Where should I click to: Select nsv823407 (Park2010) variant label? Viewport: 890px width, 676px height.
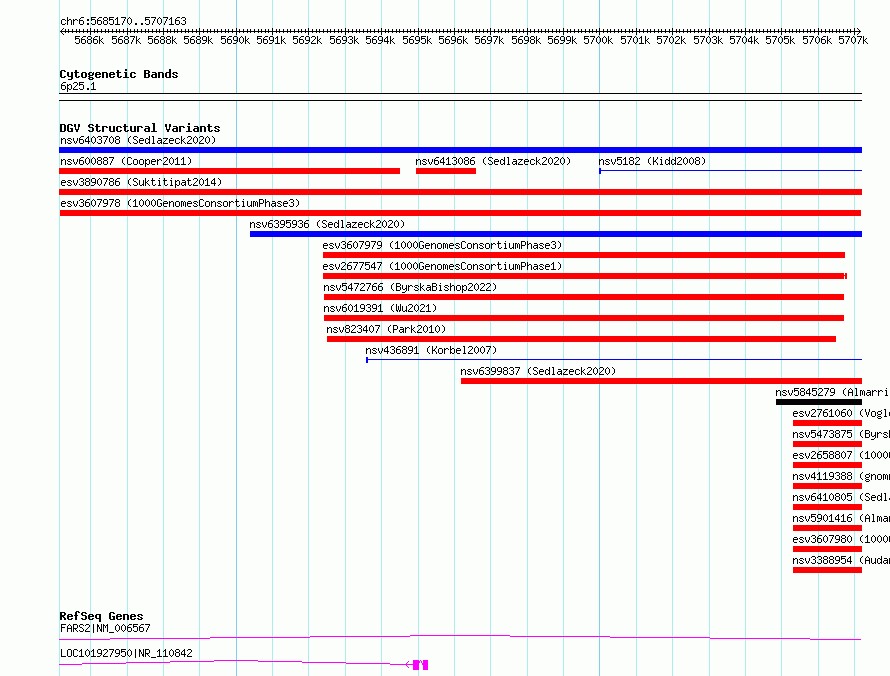coord(386,329)
